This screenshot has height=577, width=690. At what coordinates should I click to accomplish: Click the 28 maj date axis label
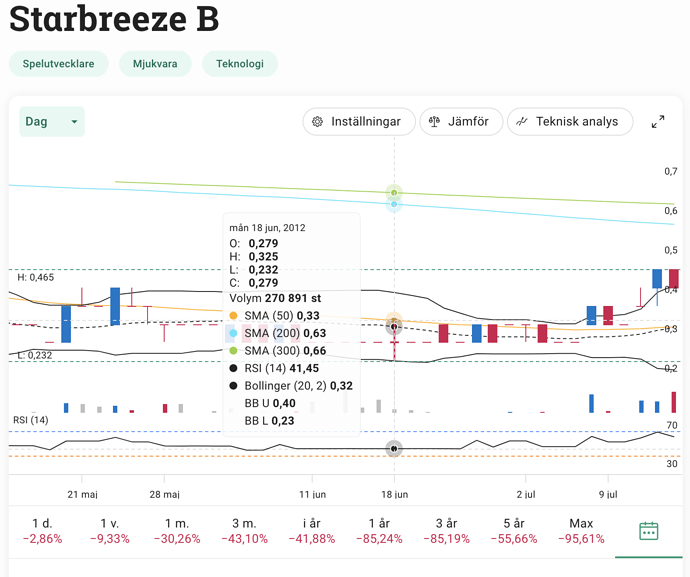[165, 495]
